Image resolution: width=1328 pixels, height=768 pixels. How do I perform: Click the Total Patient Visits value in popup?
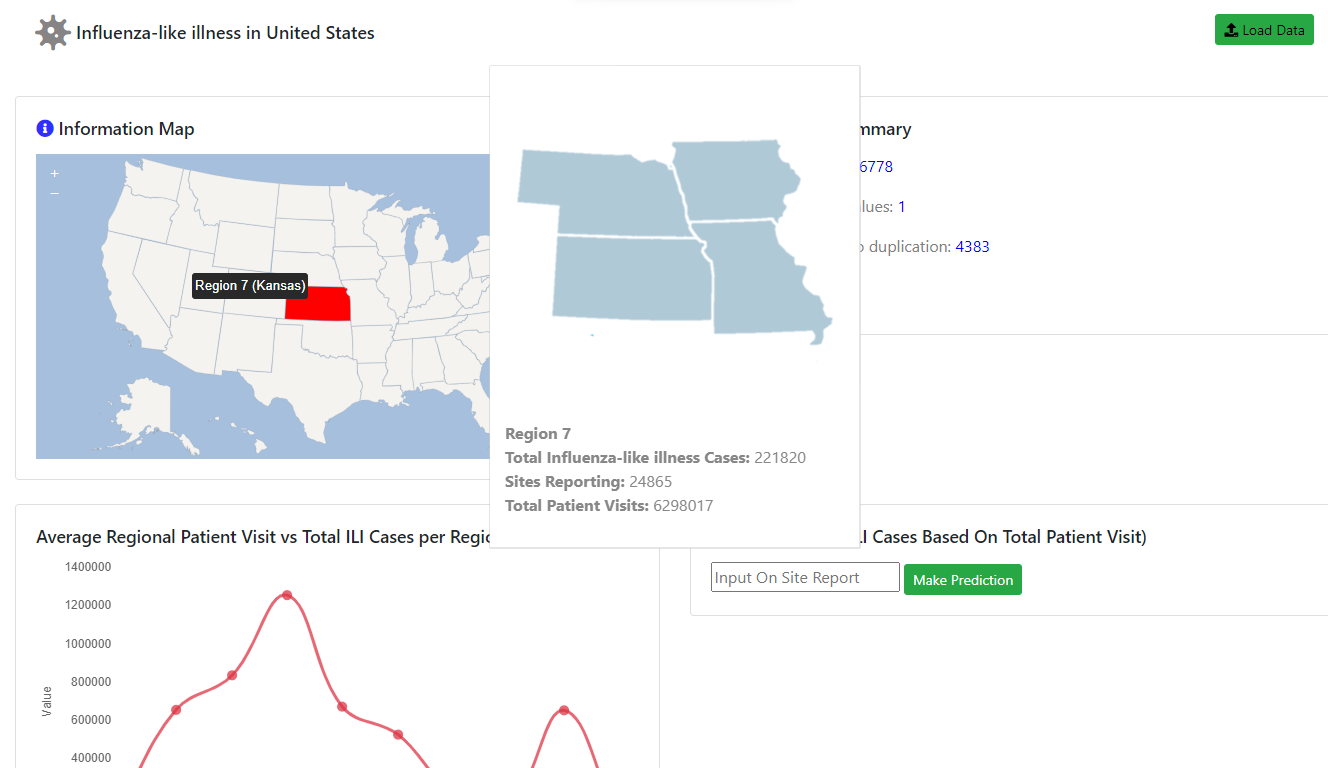tap(683, 505)
